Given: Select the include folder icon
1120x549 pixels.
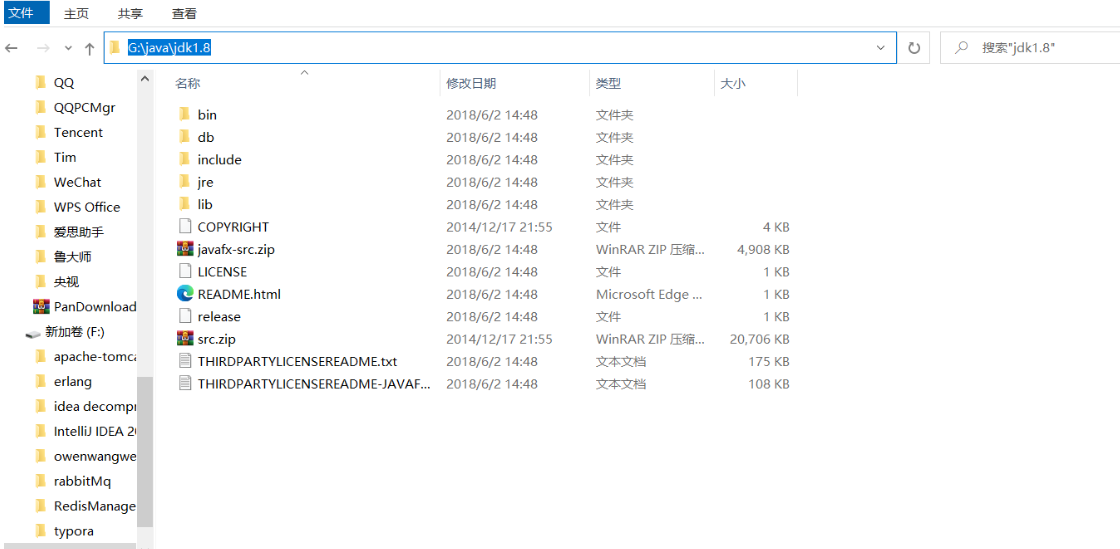Looking at the screenshot, I should (185, 159).
